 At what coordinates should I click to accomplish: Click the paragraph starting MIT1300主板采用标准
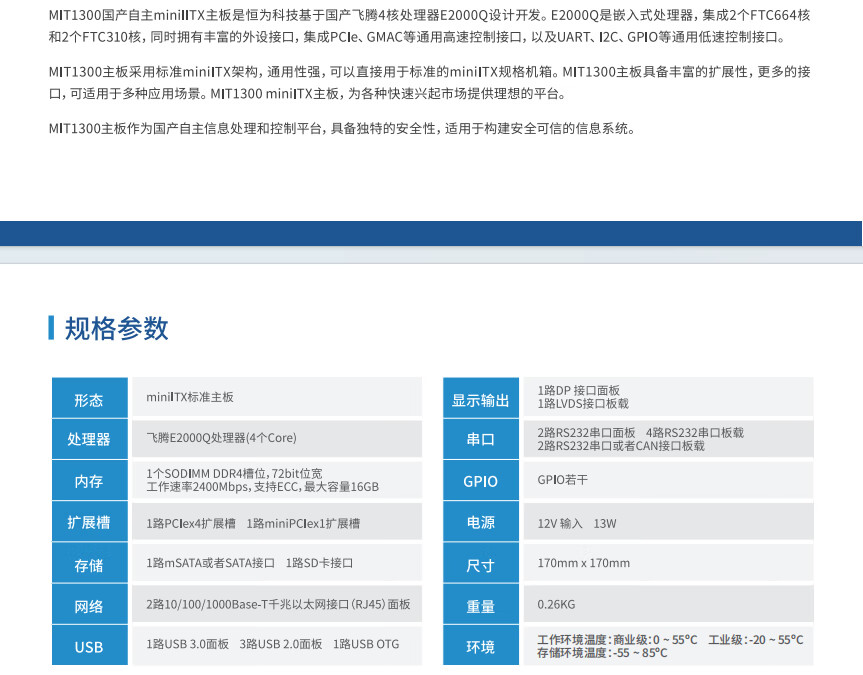click(x=429, y=83)
